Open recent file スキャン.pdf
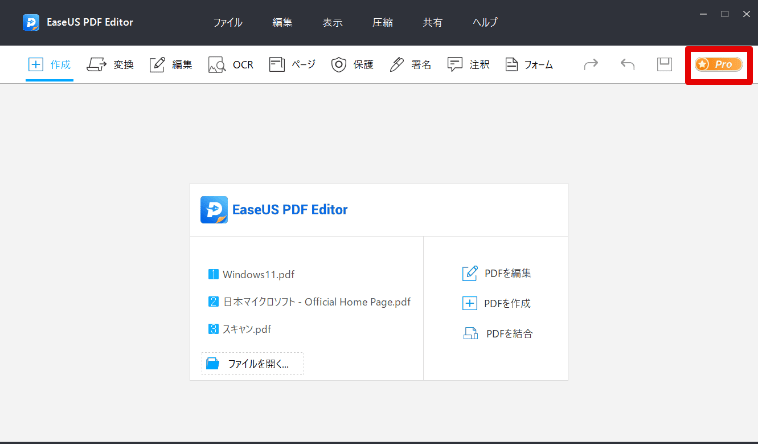The height and width of the screenshot is (444, 758). [239, 329]
